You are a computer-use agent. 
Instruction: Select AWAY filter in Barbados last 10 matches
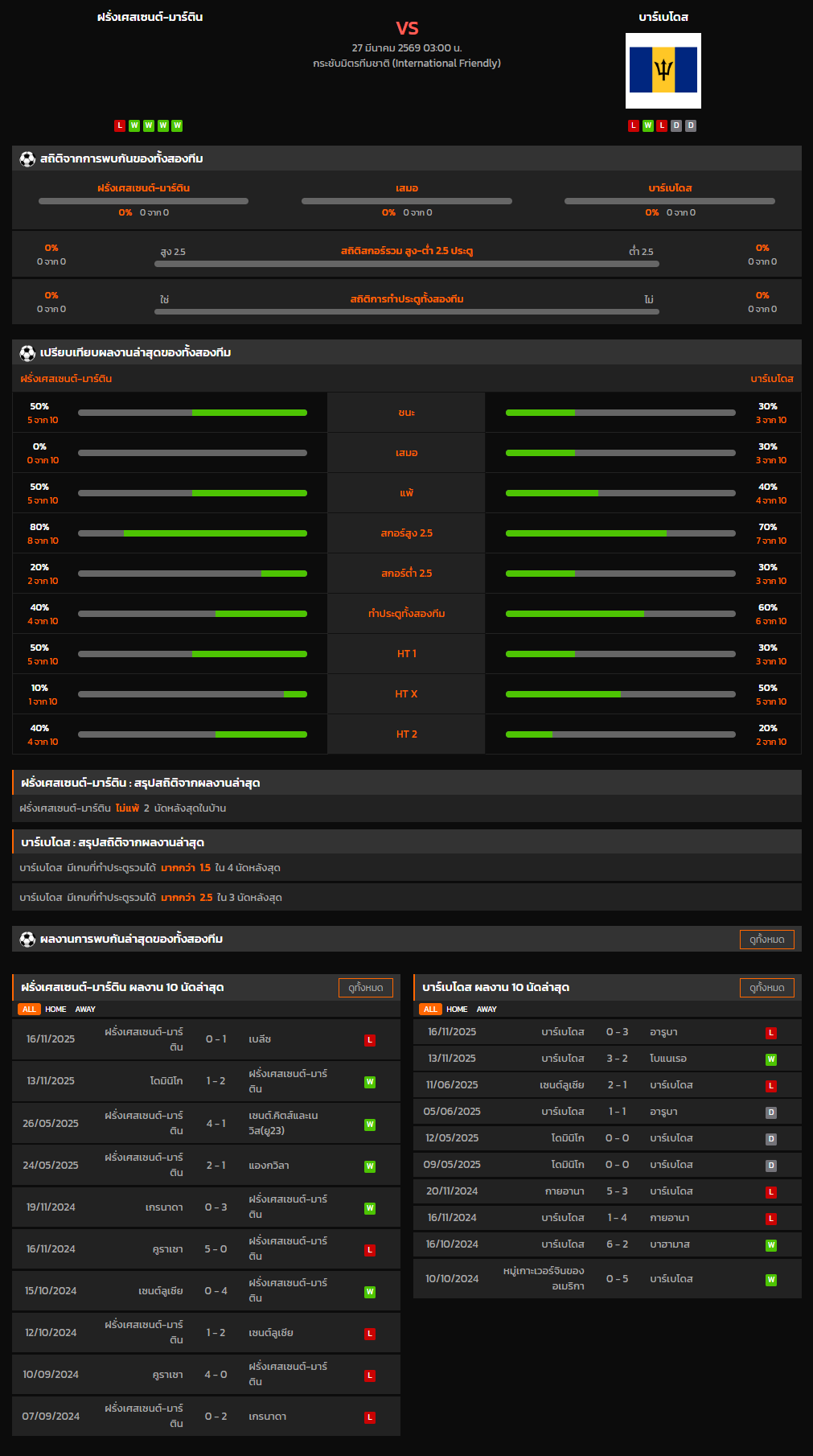click(487, 1010)
